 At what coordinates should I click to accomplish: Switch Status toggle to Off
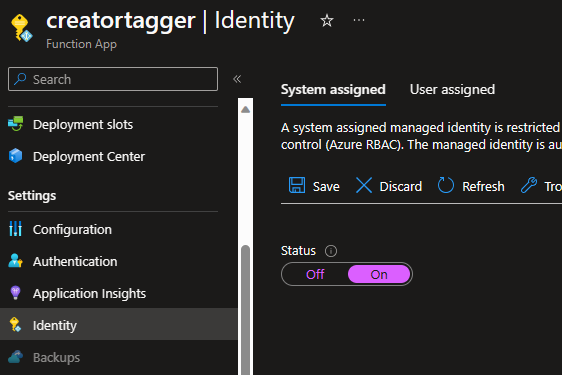315,274
